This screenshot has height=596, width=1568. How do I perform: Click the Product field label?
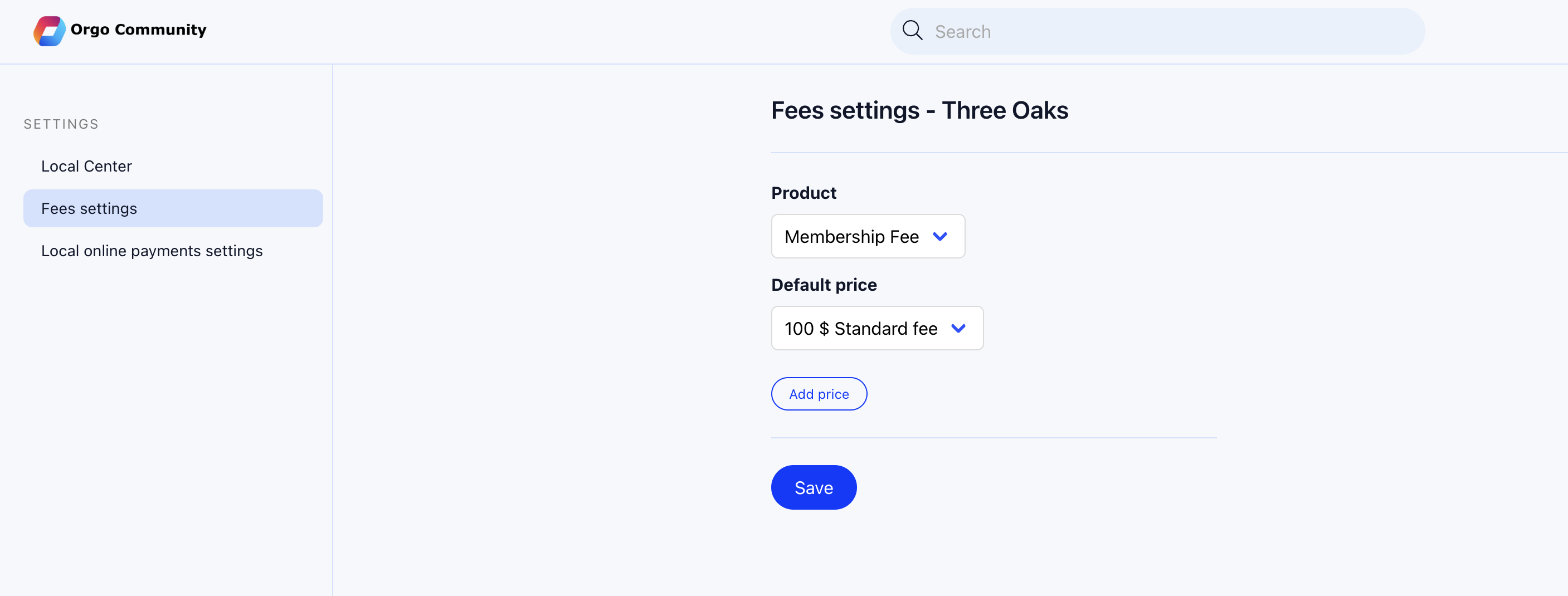804,193
